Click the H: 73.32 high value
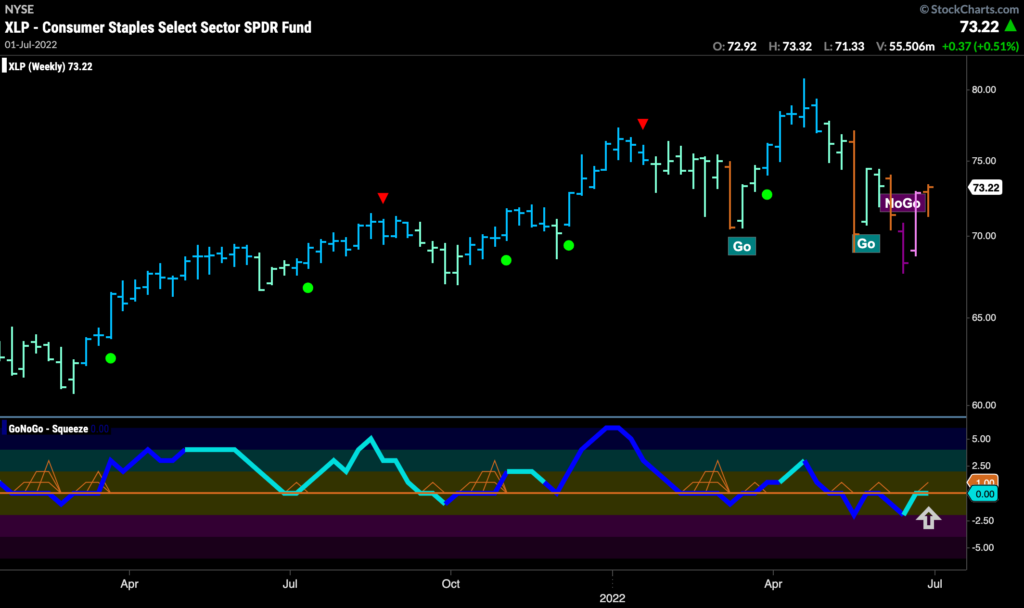The width and height of the screenshot is (1024, 608). click(x=790, y=46)
